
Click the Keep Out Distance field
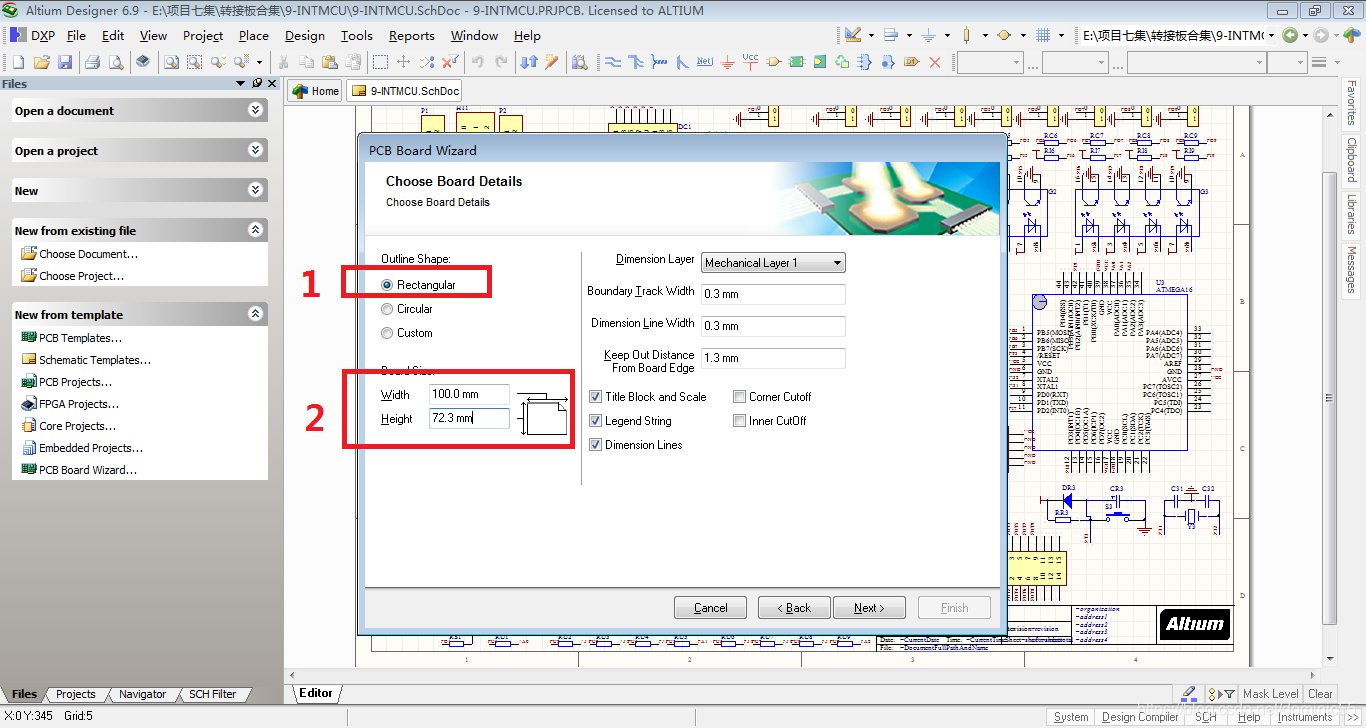tap(773, 358)
